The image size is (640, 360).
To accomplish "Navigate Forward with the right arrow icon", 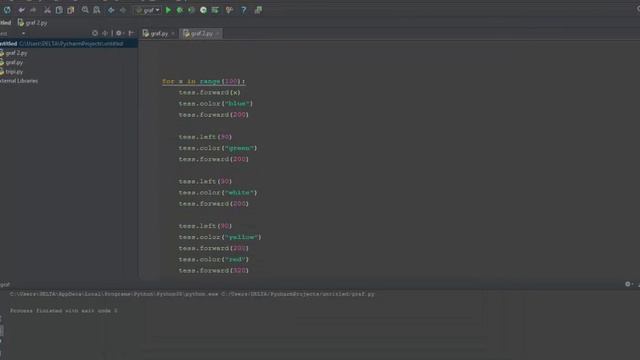I will pos(123,10).
